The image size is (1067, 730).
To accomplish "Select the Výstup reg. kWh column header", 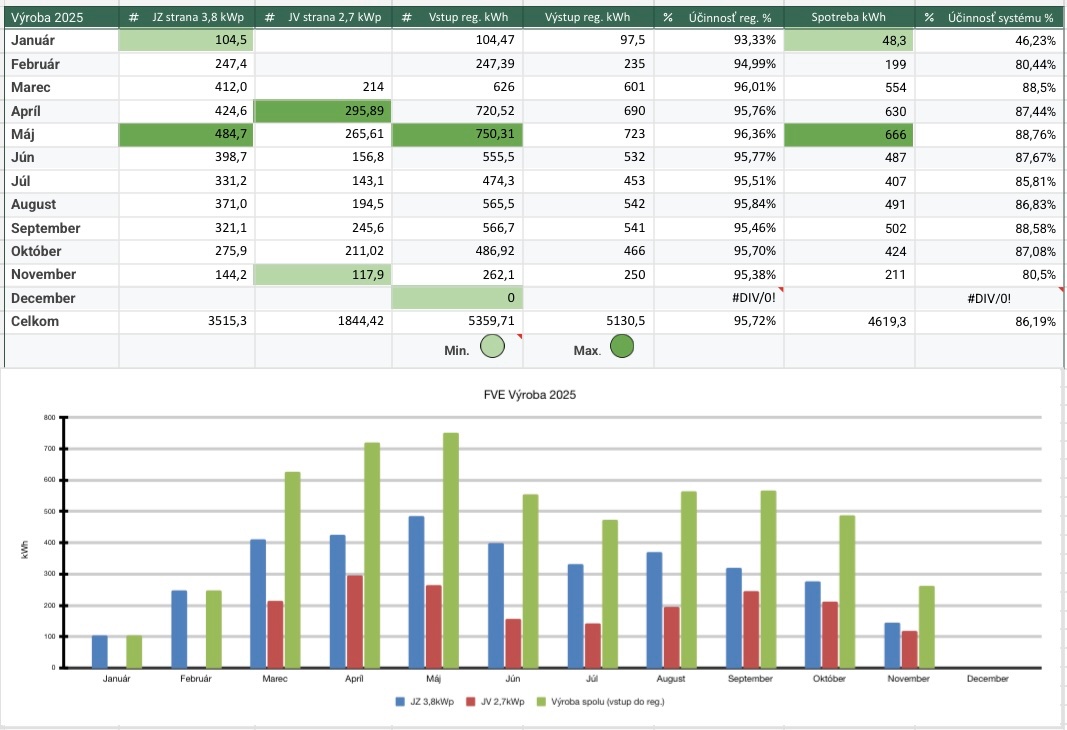I will 588,18.
